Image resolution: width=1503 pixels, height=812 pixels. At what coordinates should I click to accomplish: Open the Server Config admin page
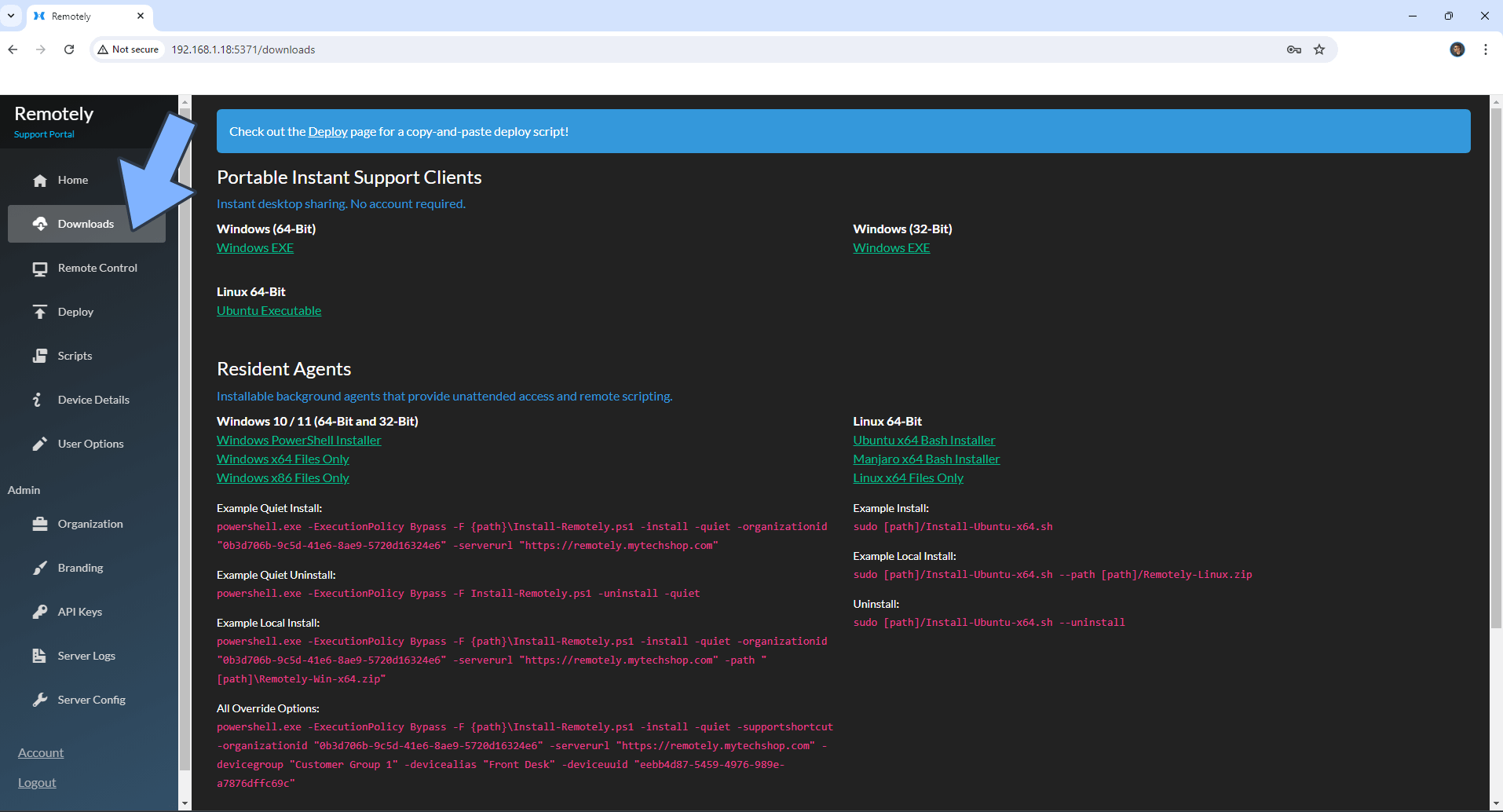click(x=86, y=700)
